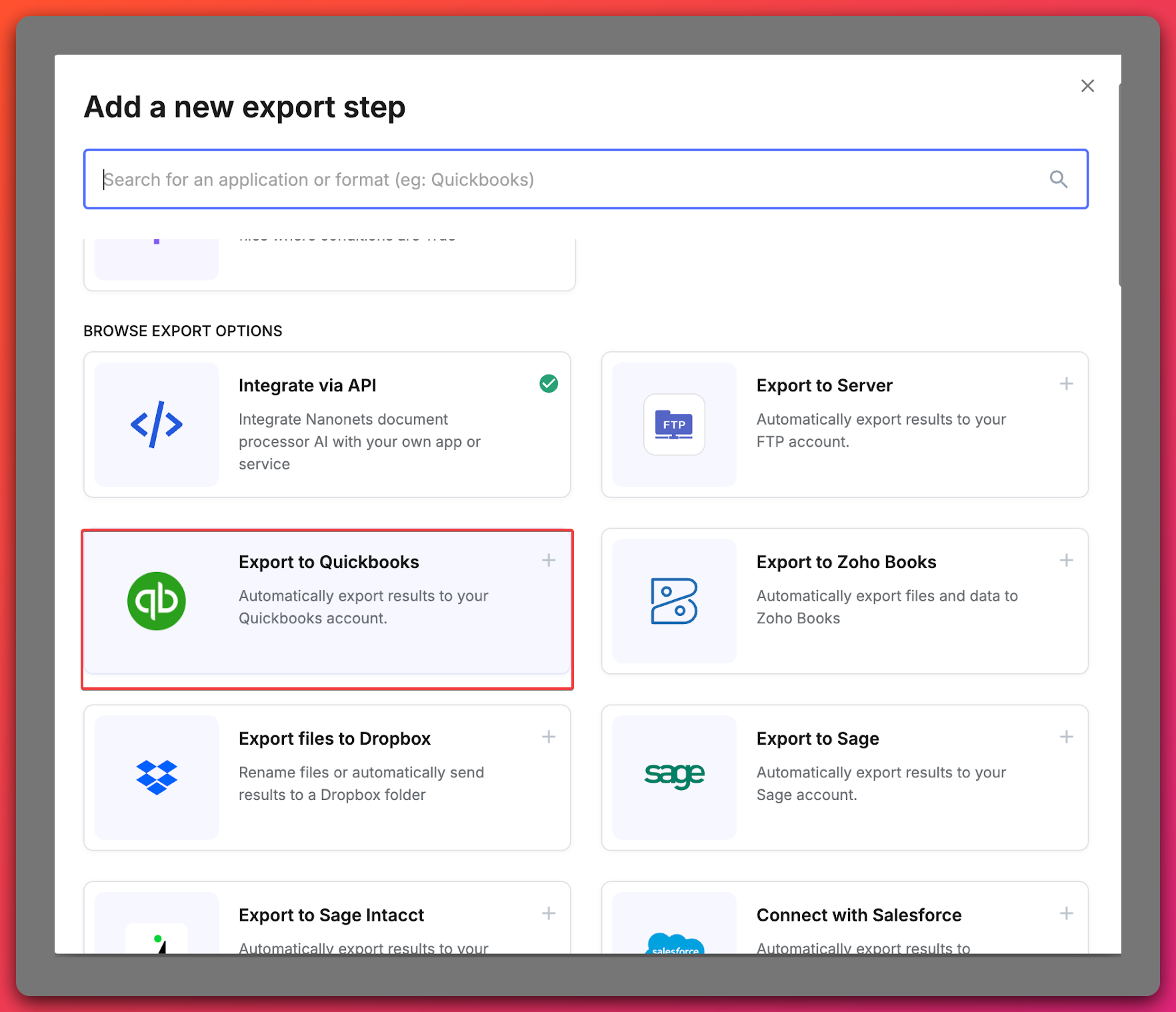Click the Integrate via API code icon
The height and width of the screenshot is (1012, 1176).
[156, 425]
